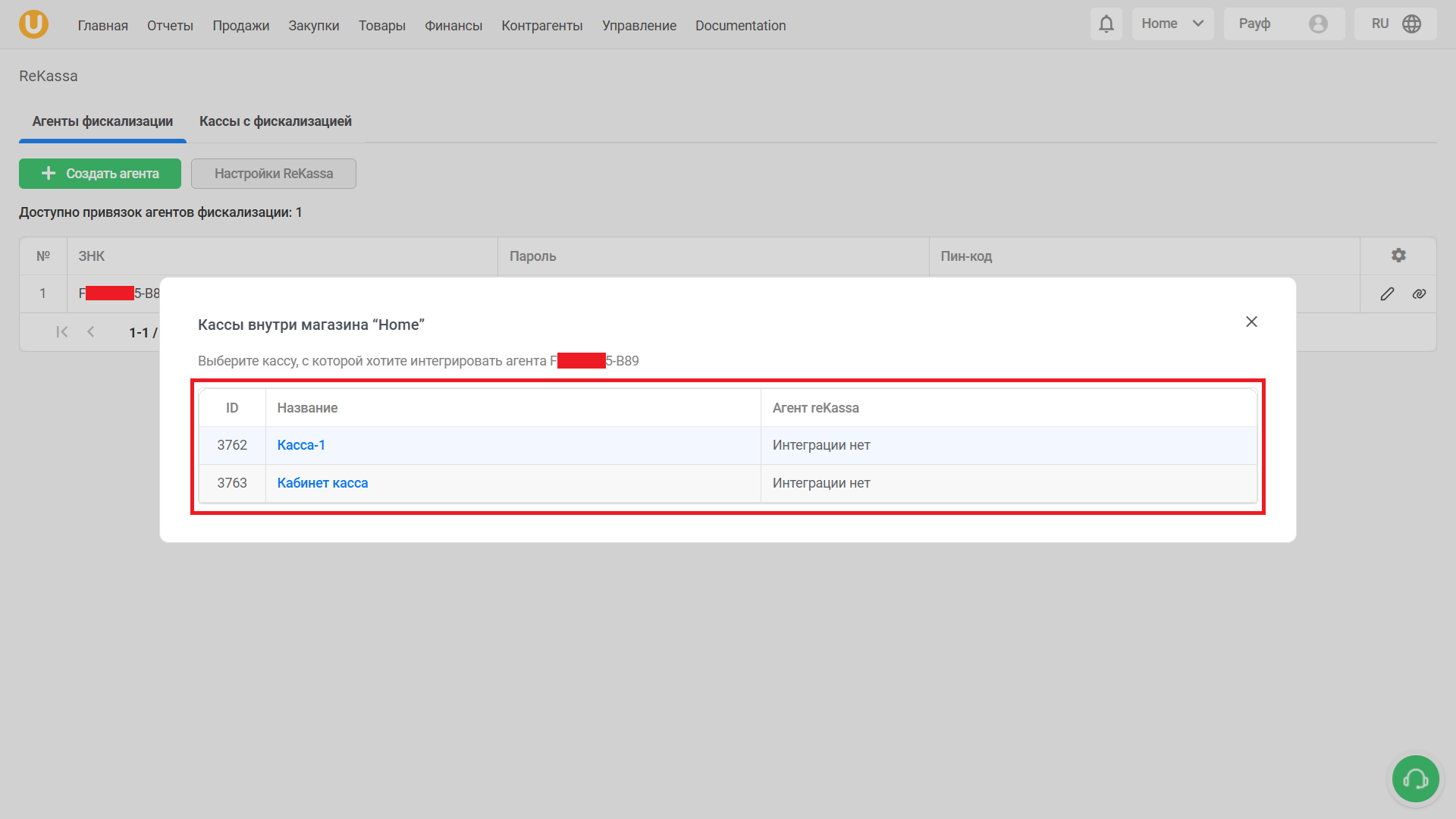Image resolution: width=1456 pixels, height=819 pixels.
Task: Open the RU language selector
Action: (1380, 24)
